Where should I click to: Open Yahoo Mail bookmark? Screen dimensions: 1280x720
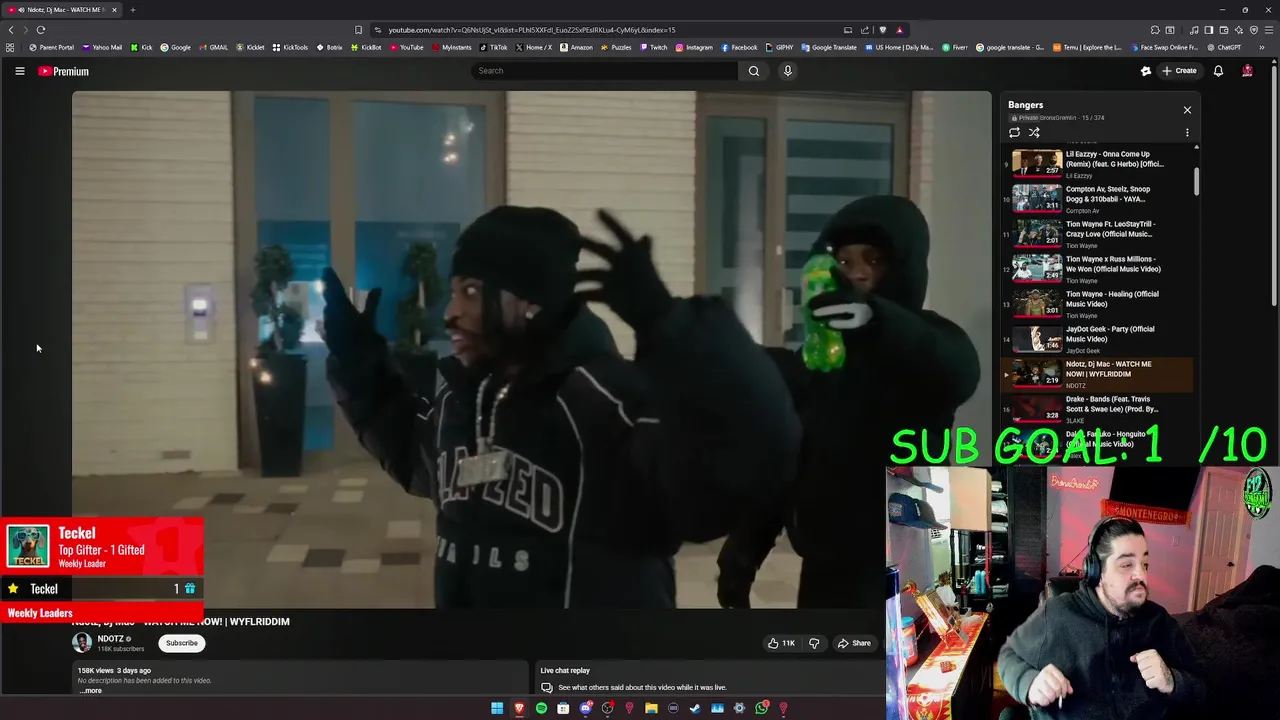[x=102, y=47]
